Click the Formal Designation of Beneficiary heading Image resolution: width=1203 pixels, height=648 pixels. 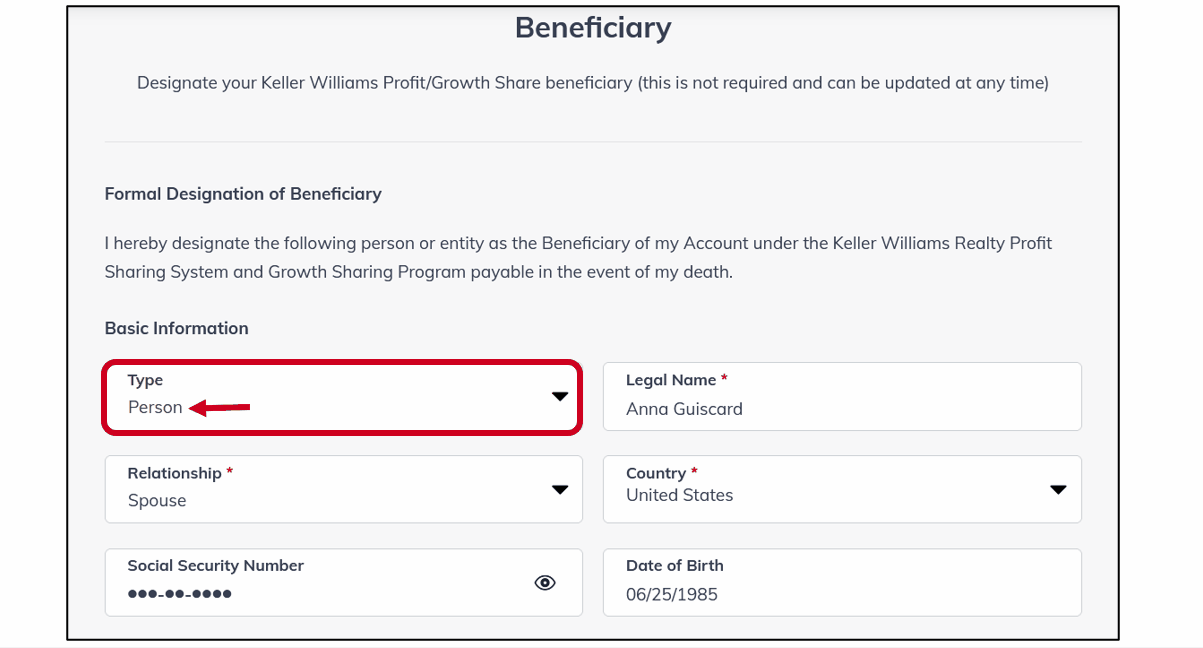243,194
